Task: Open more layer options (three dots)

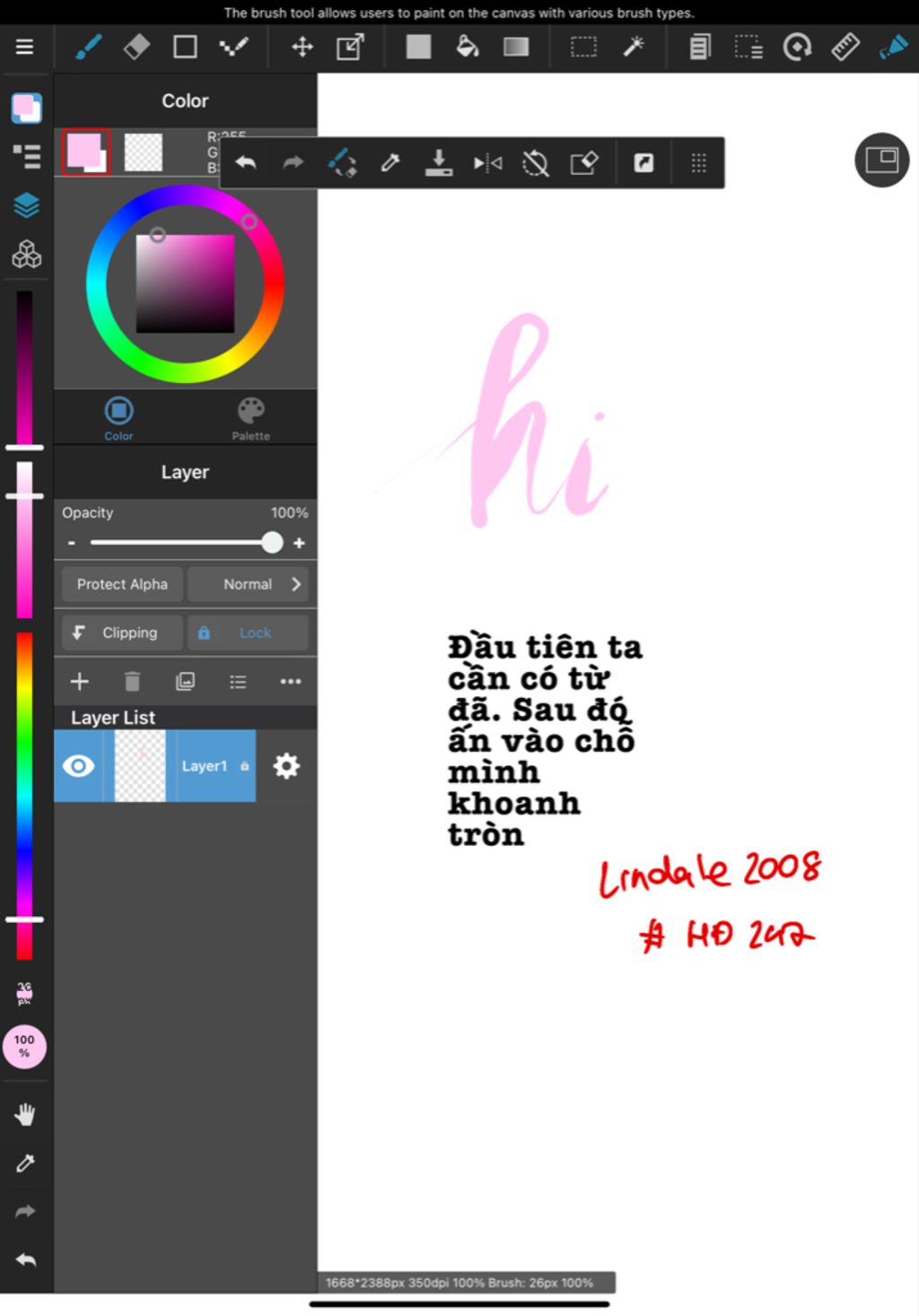Action: click(291, 682)
